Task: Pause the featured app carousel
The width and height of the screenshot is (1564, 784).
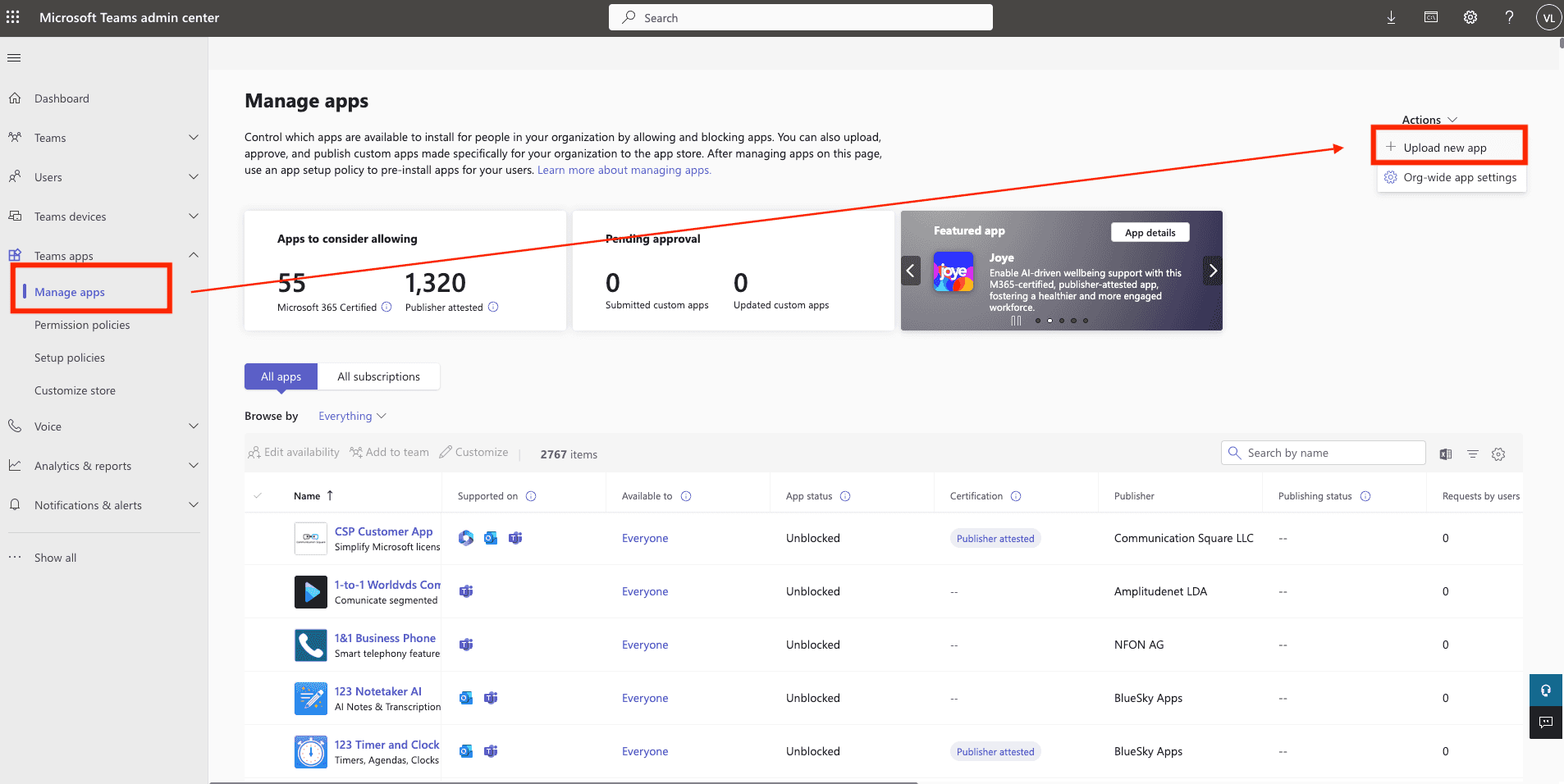Action: tap(1016, 321)
